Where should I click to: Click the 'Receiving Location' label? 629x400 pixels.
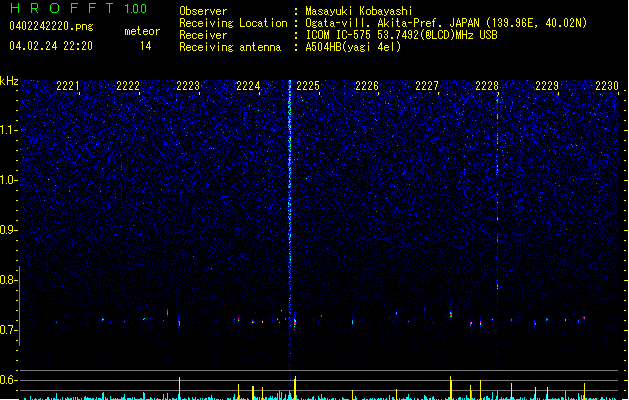click(x=233, y=23)
